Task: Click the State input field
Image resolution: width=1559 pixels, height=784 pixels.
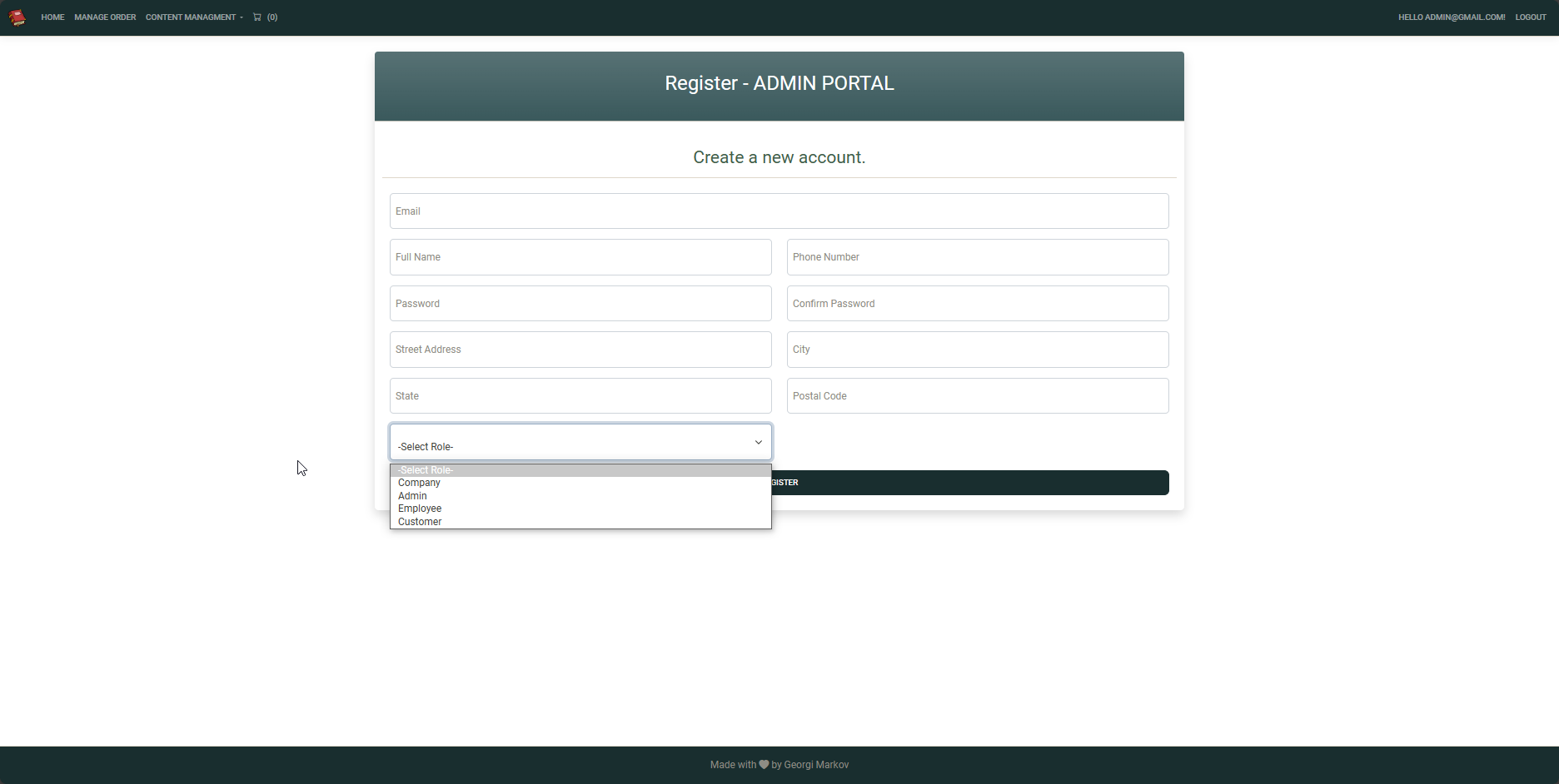Action: click(x=580, y=396)
